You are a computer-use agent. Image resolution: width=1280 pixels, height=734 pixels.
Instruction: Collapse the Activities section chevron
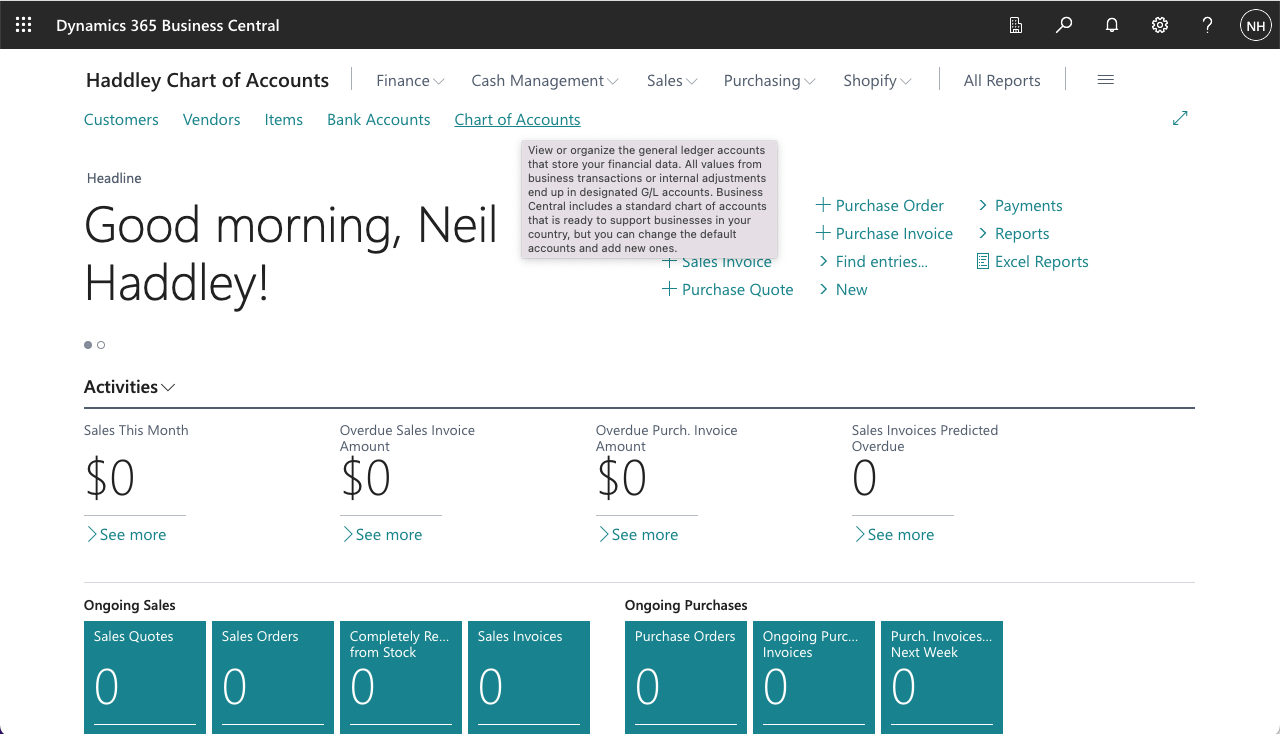[x=168, y=387]
